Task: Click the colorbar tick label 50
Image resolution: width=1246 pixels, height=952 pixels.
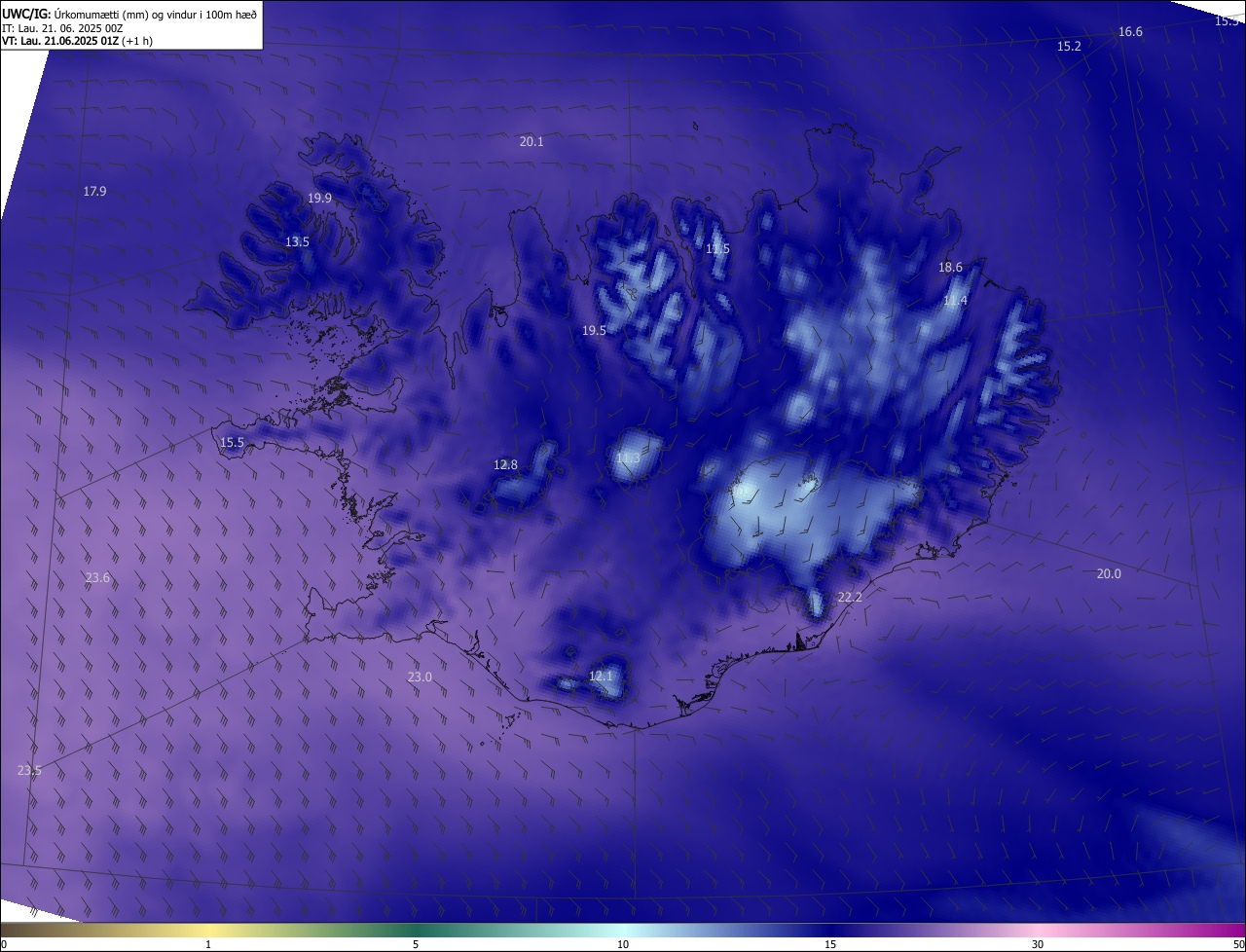Action: (x=1238, y=945)
